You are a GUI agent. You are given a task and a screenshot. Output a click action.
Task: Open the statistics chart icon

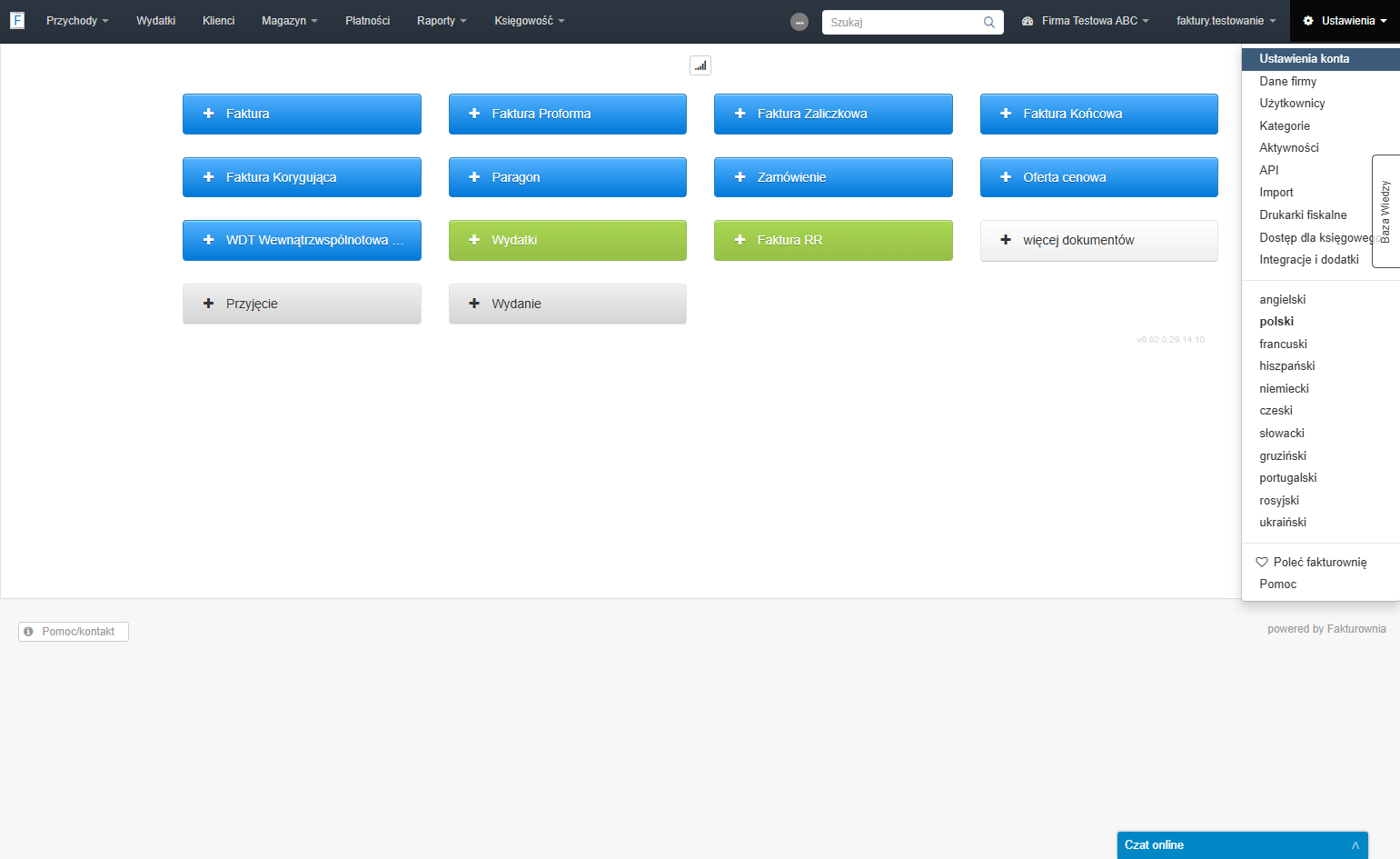pyautogui.click(x=700, y=65)
